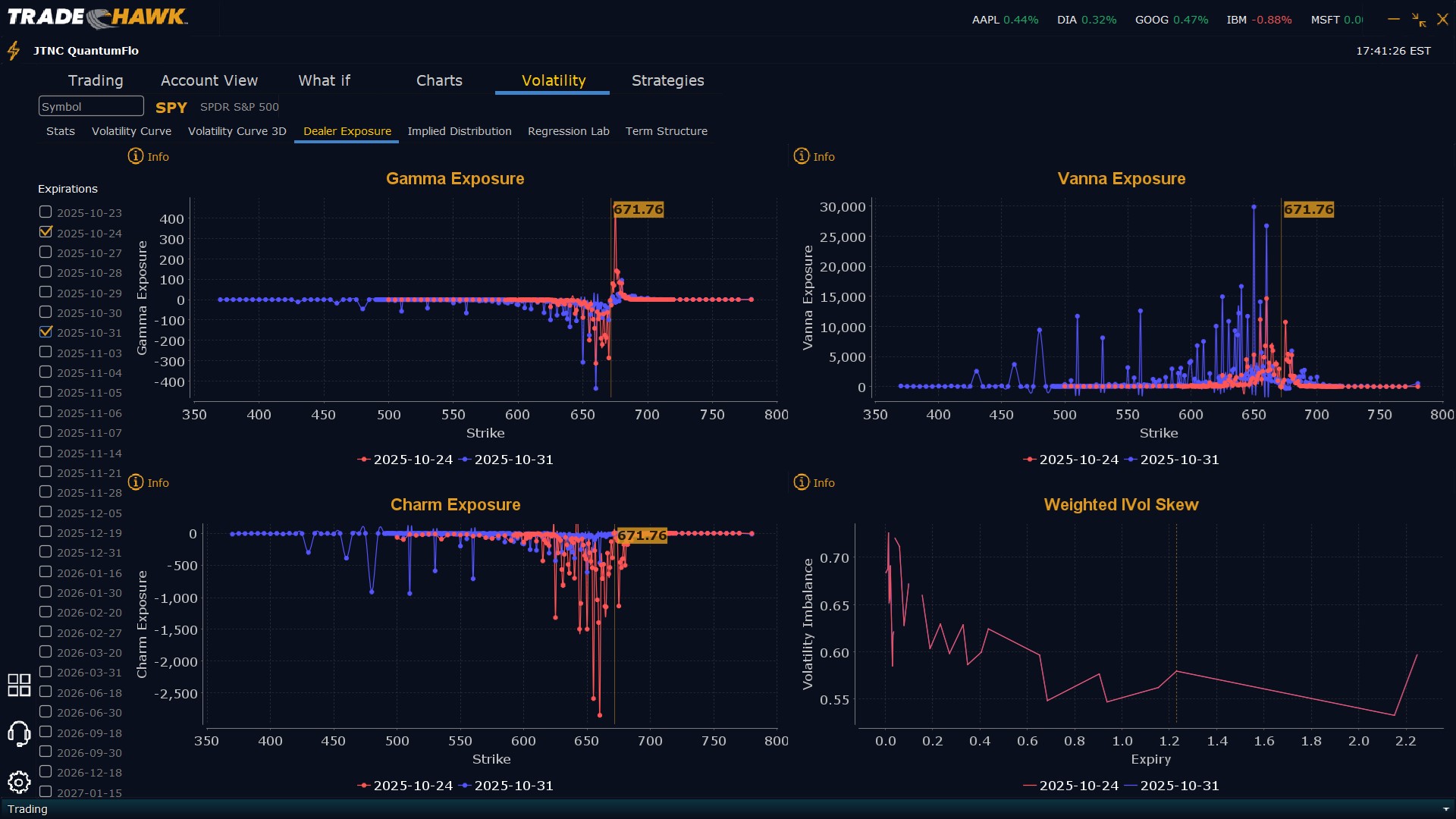Open the Vanna Exposure info icon
The width and height of the screenshot is (1456, 819).
coord(802,156)
